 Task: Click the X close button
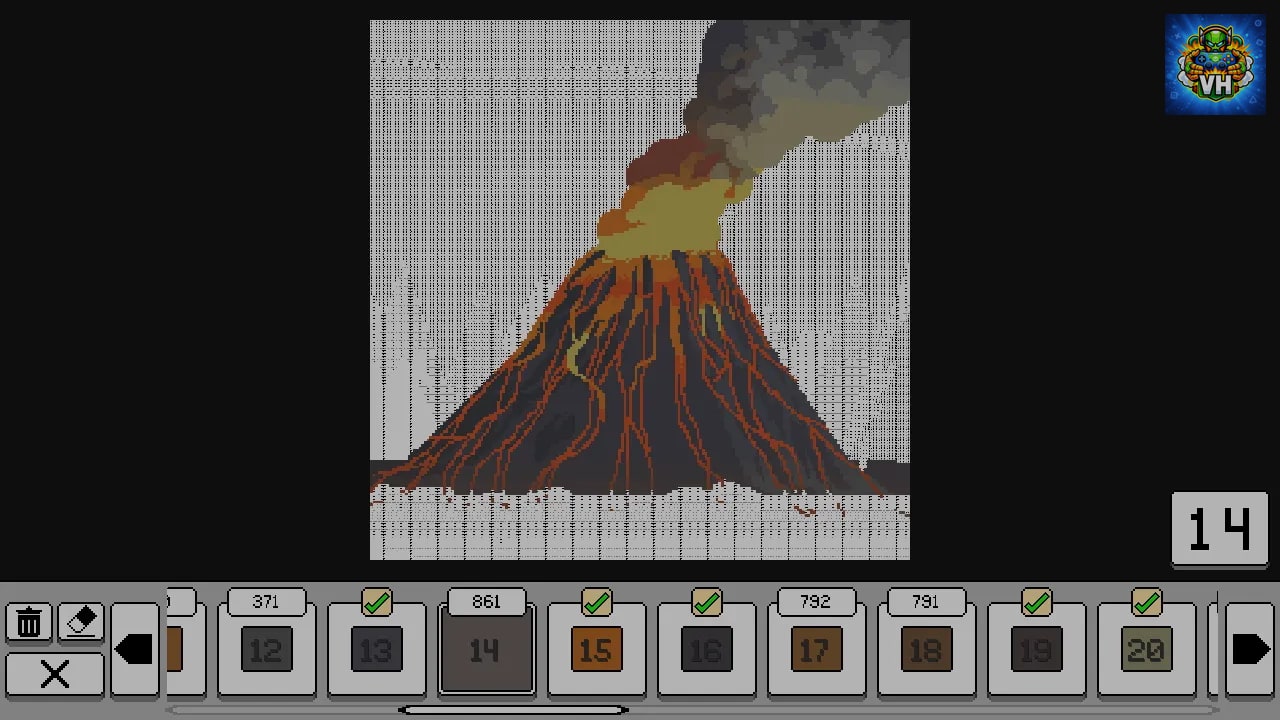(x=55, y=673)
